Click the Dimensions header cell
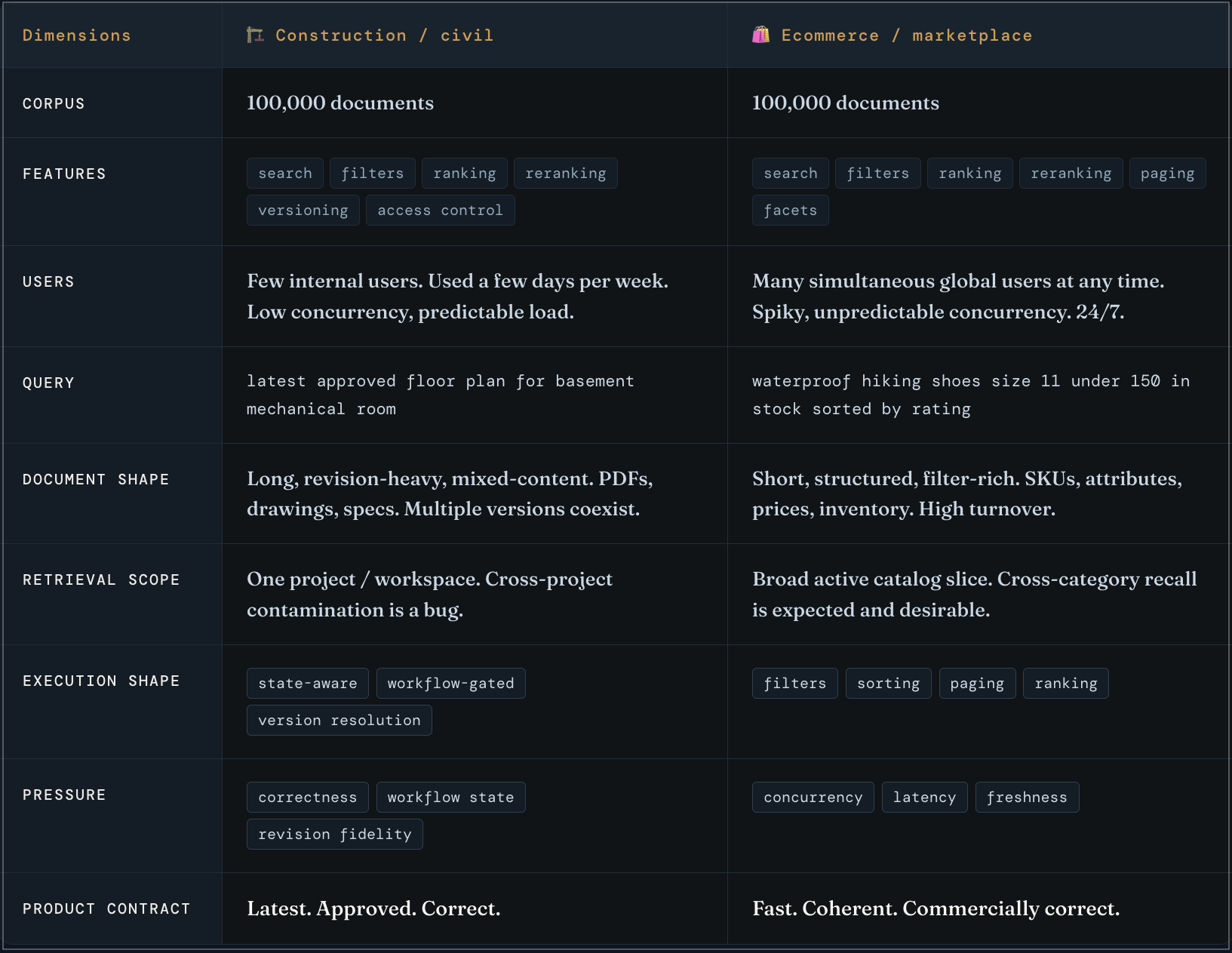 coord(76,34)
